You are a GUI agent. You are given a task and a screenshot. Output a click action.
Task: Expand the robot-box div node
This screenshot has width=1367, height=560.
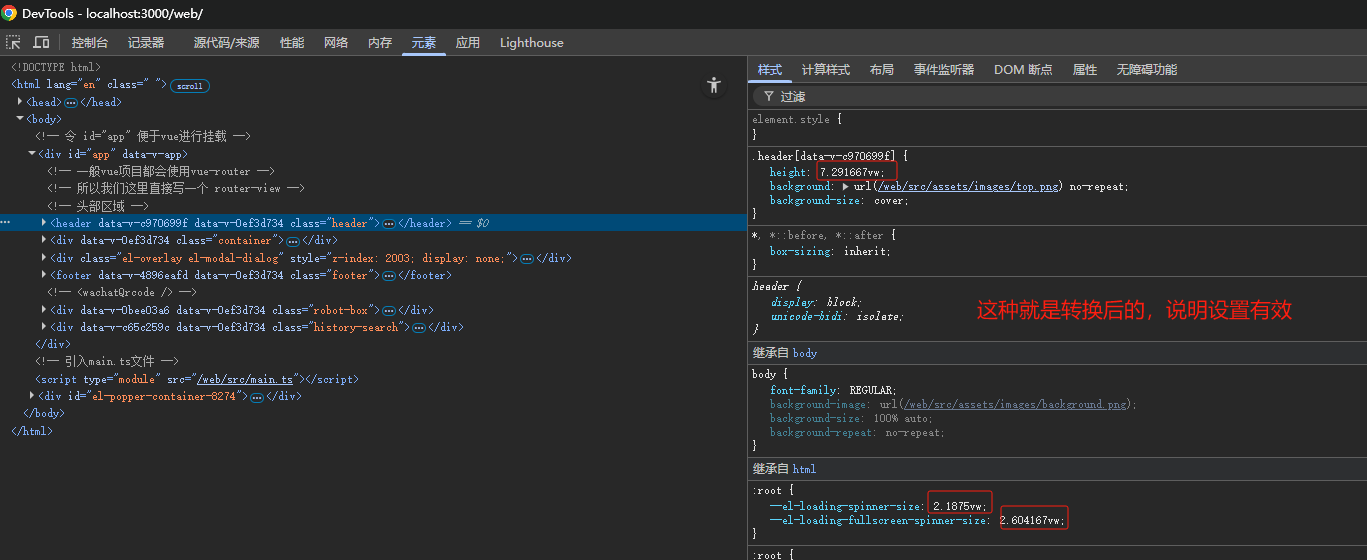(x=44, y=310)
